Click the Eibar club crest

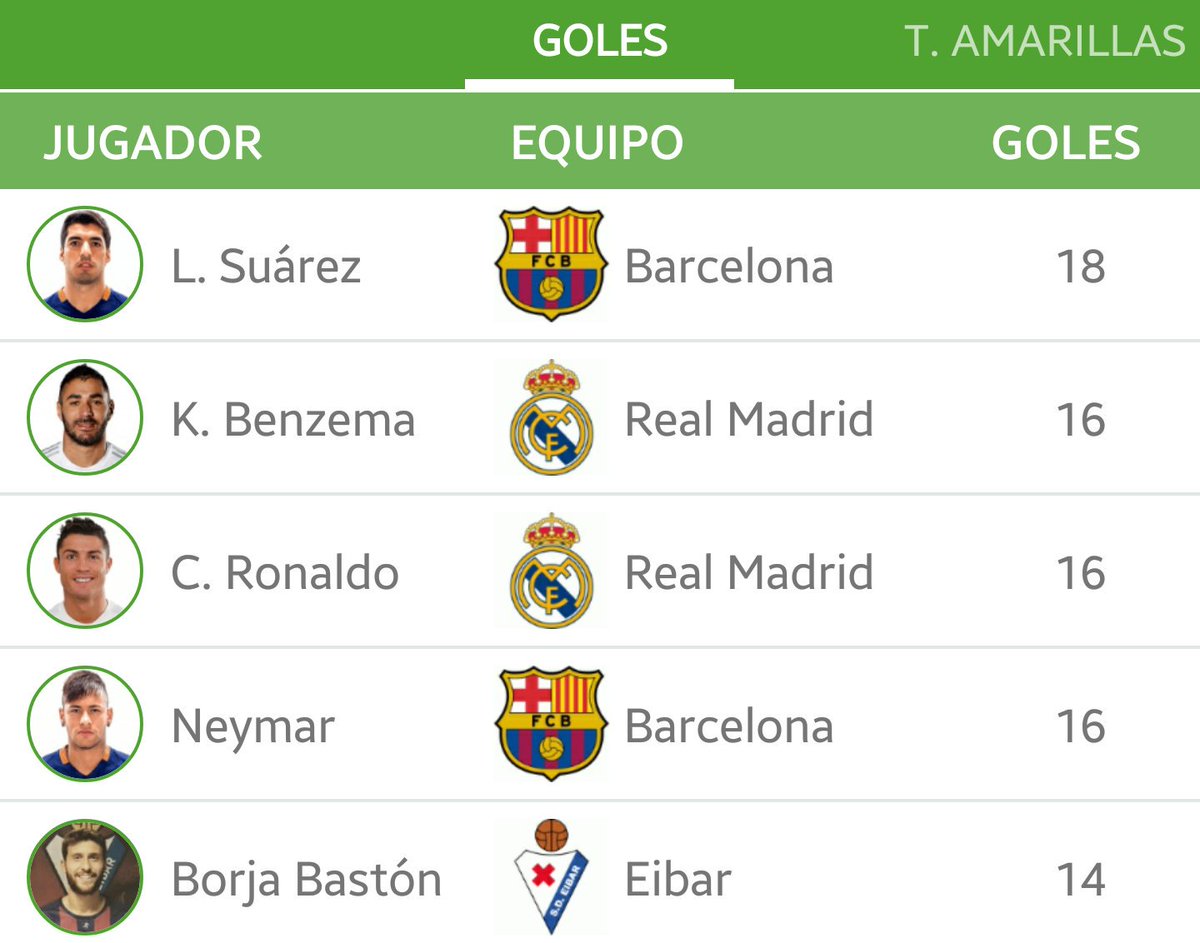[551, 877]
